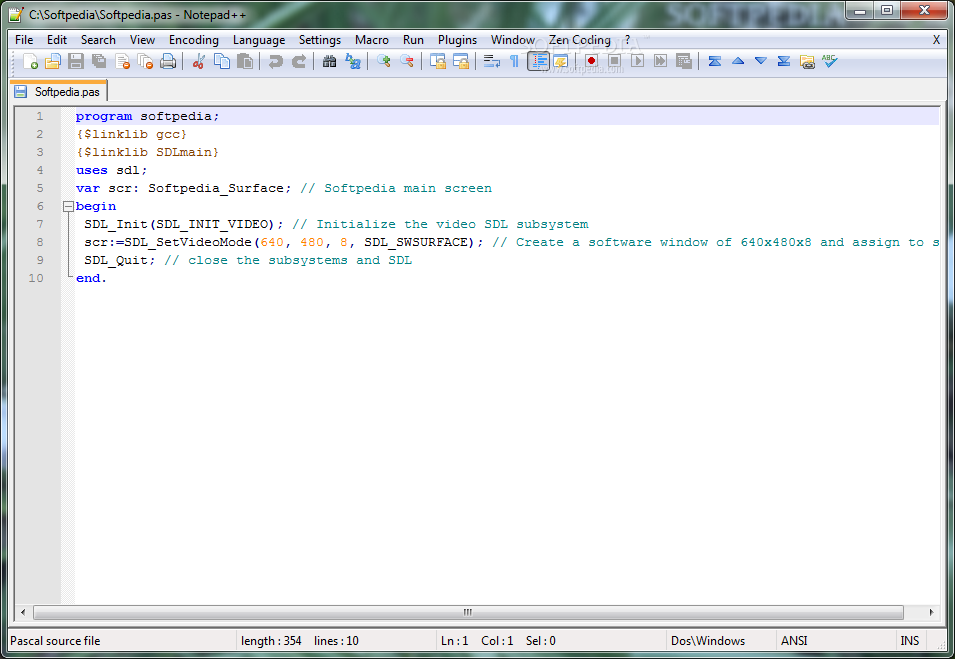Open the Macro menu
This screenshot has width=955, height=659.
point(372,40)
